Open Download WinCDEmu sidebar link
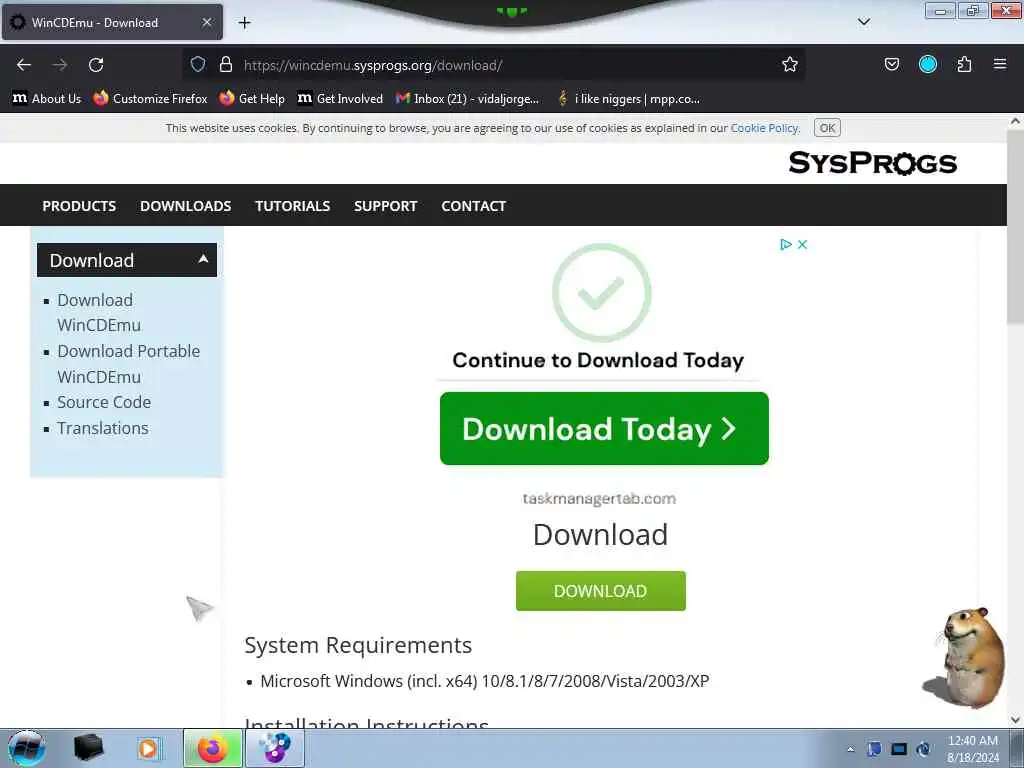 click(x=99, y=312)
